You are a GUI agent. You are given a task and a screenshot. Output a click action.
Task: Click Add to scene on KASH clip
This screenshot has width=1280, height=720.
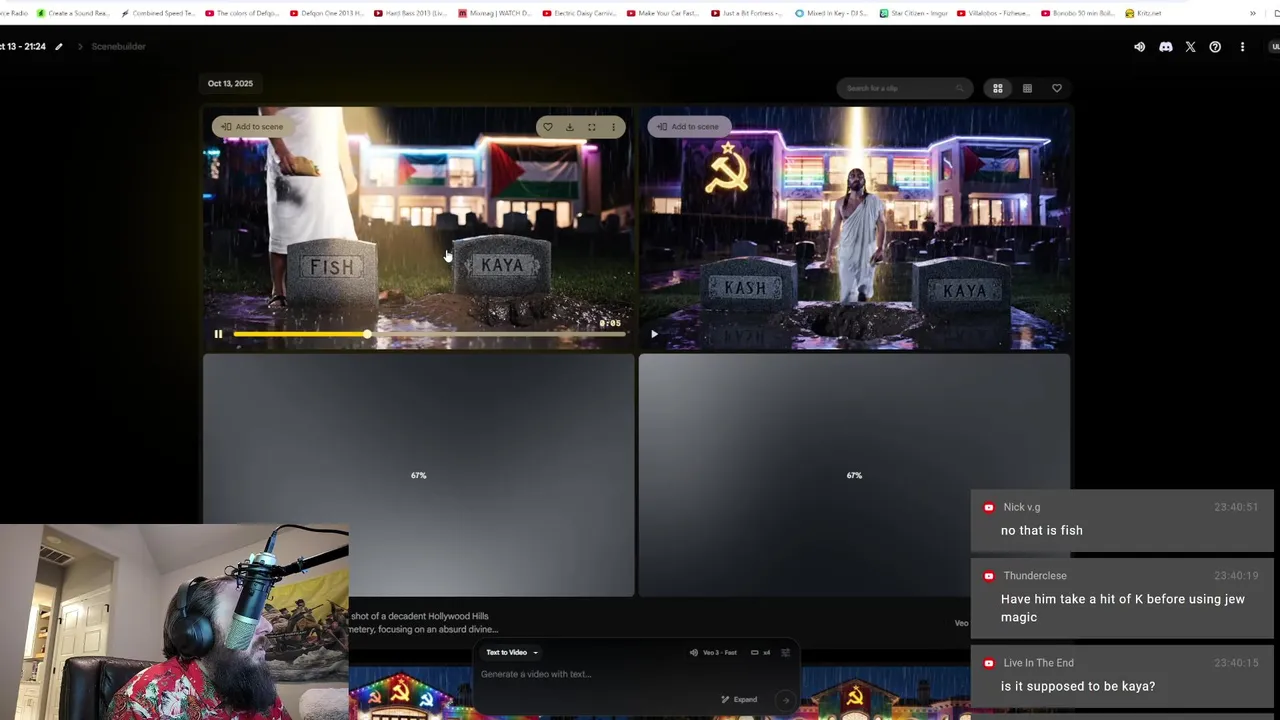click(x=688, y=127)
